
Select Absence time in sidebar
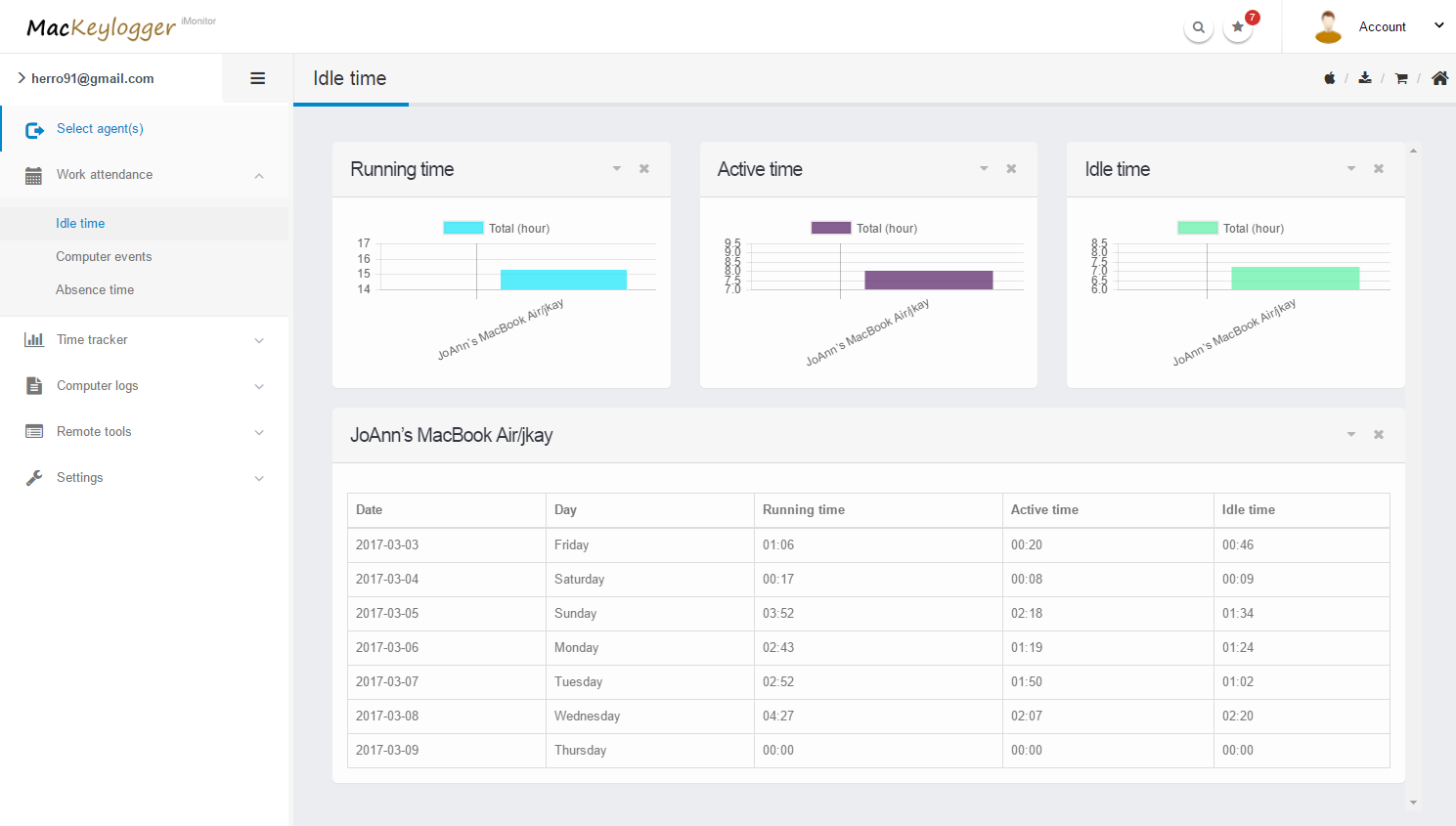tap(95, 290)
